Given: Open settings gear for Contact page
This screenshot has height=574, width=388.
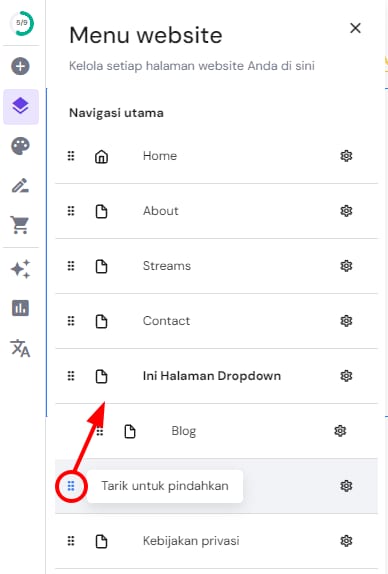Looking at the screenshot, I should pos(346,321).
